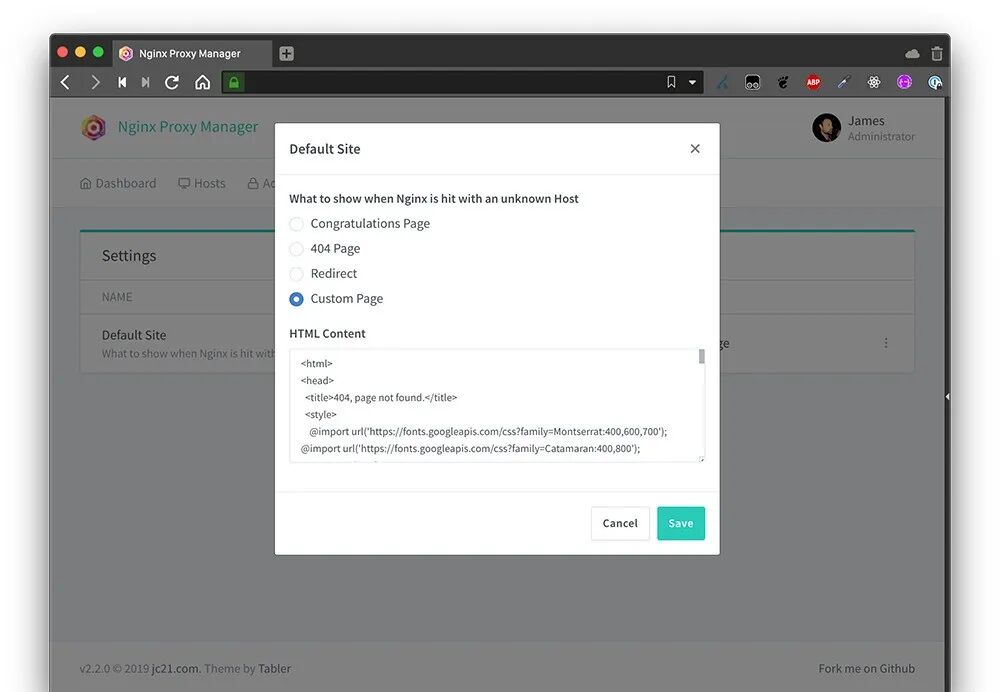Open the Tabler theme link

tap(274, 668)
